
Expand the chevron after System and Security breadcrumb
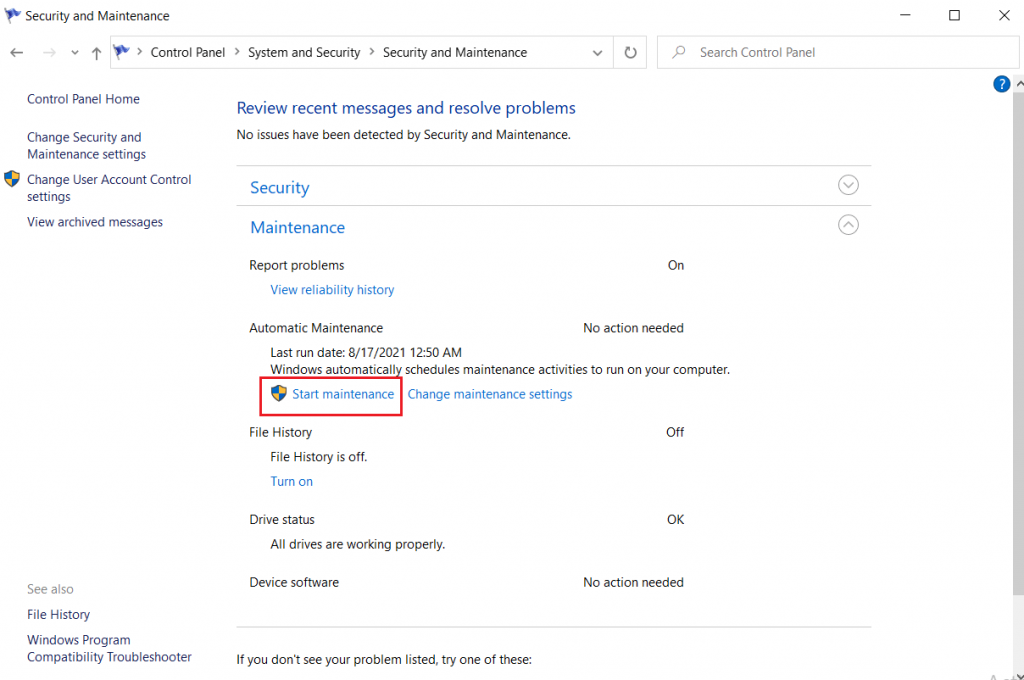pyautogui.click(x=372, y=52)
